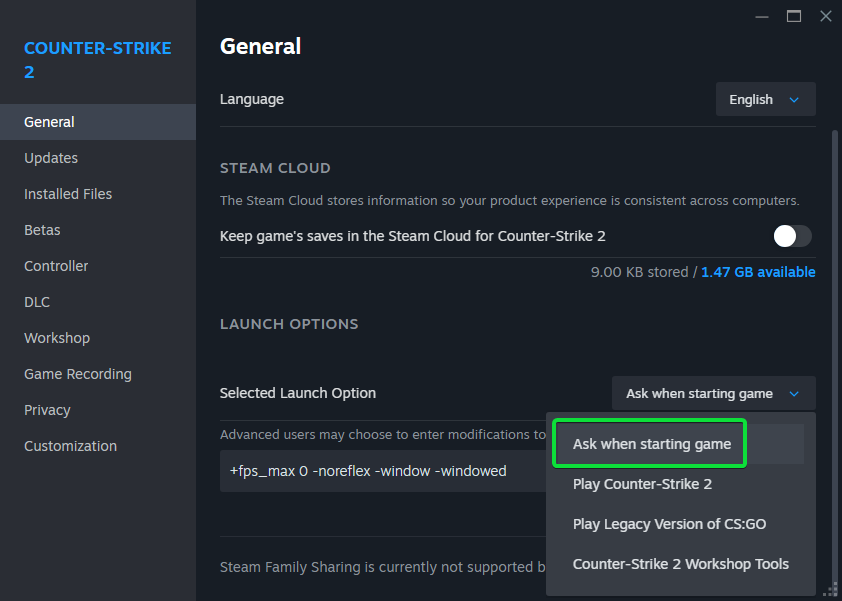This screenshot has width=842, height=601.
Task: Select Counter-Strike 2 Workshop Tools option
Action: pyautogui.click(x=680, y=564)
